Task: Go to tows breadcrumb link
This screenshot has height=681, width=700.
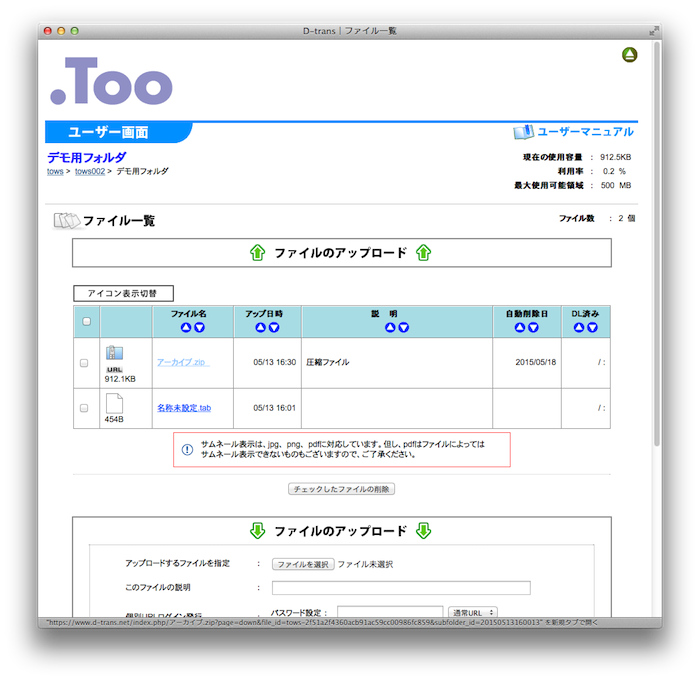Action: (55, 172)
